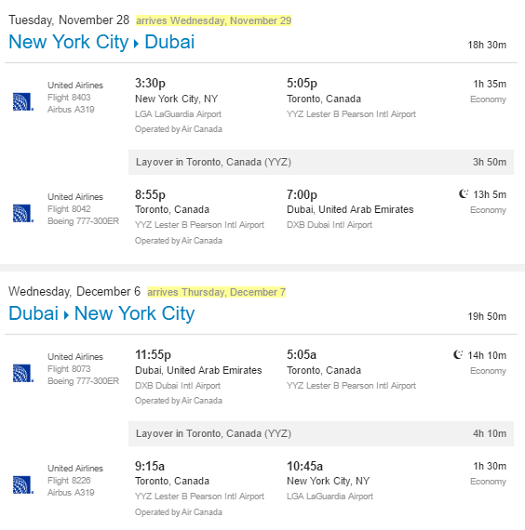Click DXB Dubai Intl Airport arrival text
Screen dimensions: 525x530
coord(329,225)
